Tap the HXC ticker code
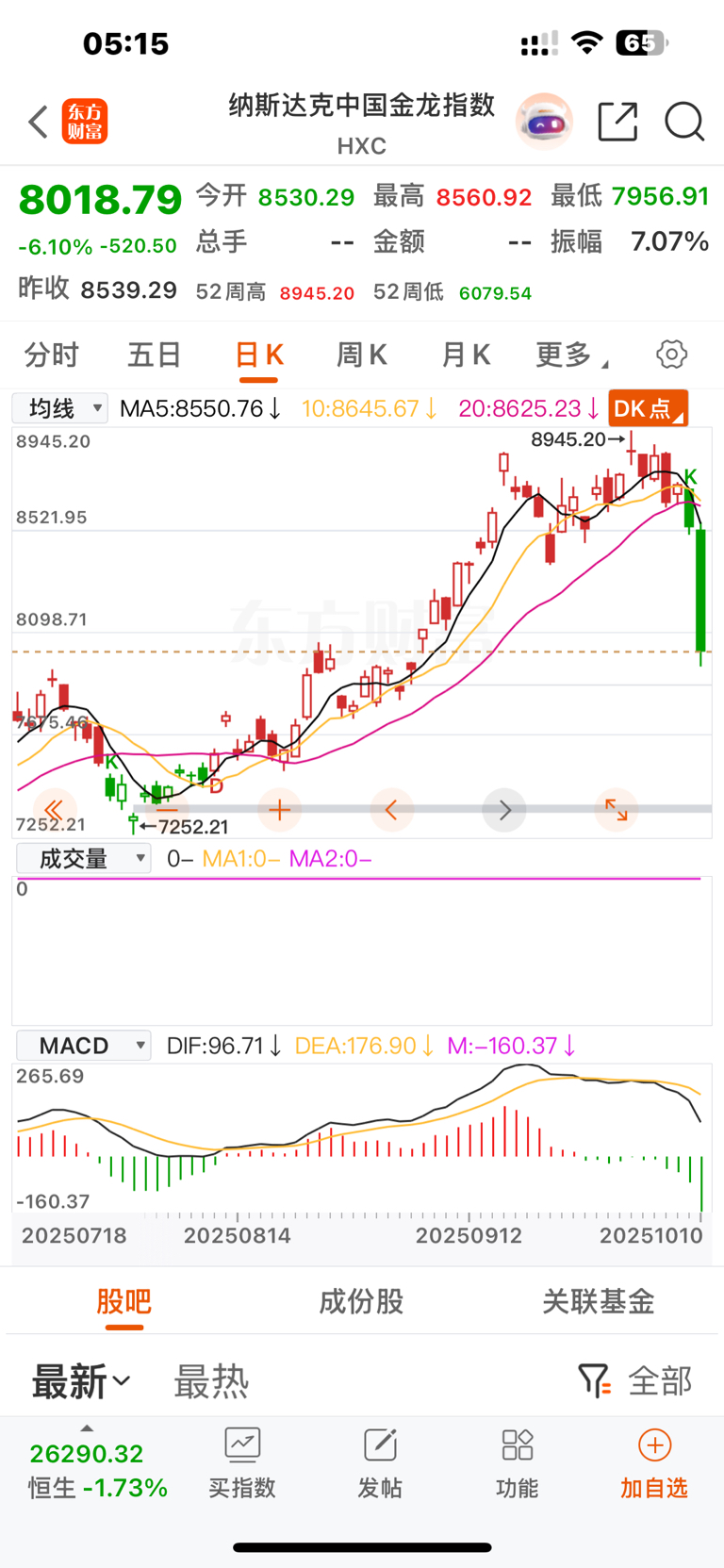 tap(362, 146)
